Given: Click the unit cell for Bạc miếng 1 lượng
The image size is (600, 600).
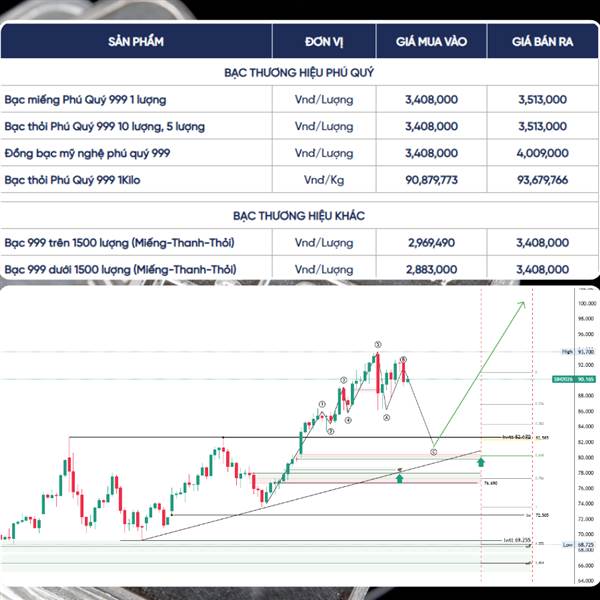Looking at the screenshot, I should tap(324, 99).
